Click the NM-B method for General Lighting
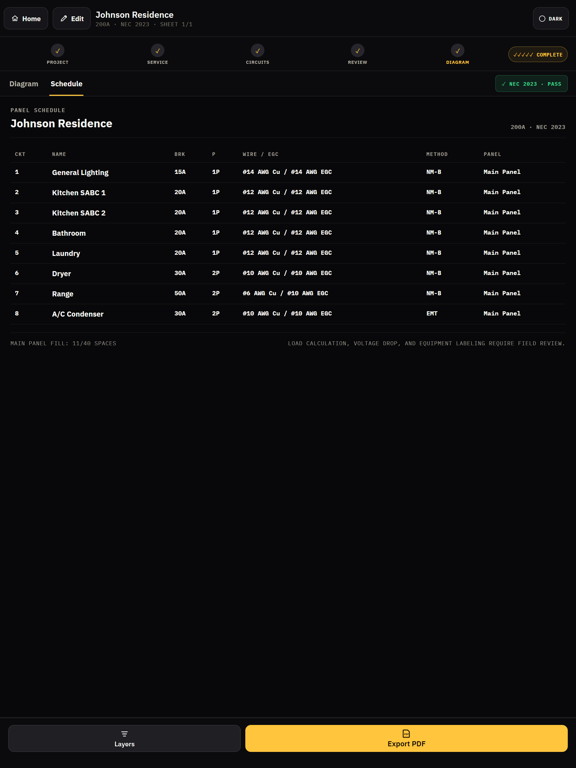The height and width of the screenshot is (768, 576). [433, 172]
